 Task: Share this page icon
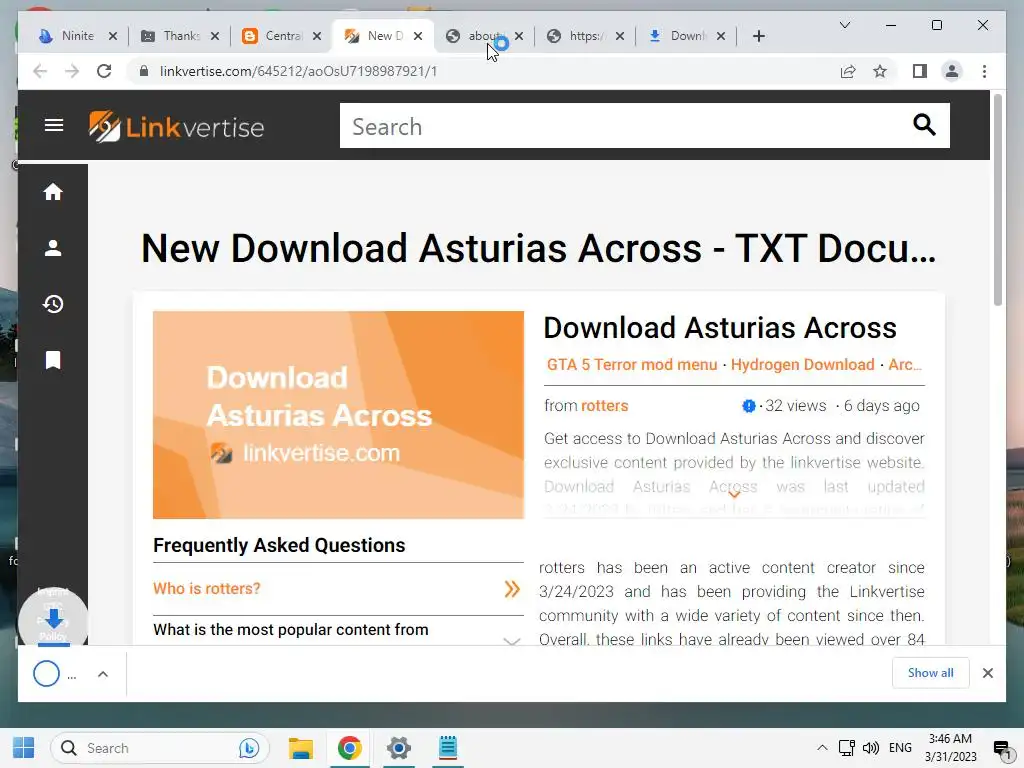tap(848, 71)
